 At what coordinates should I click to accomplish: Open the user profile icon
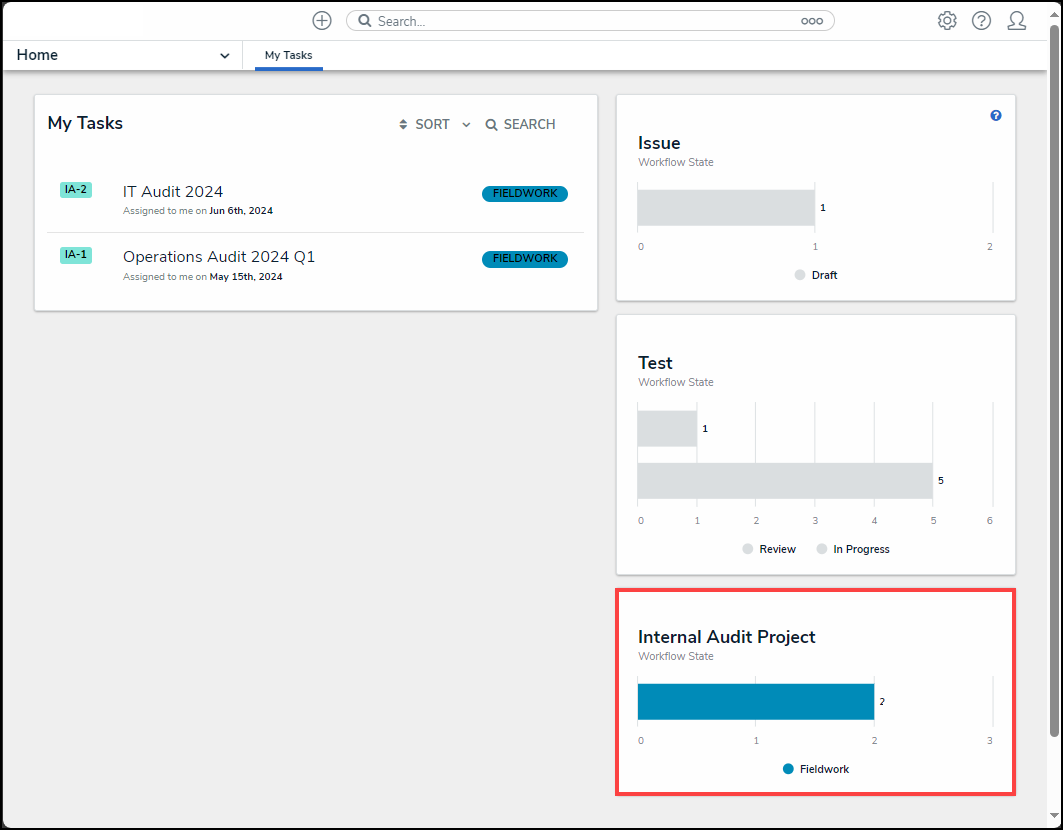1016,21
